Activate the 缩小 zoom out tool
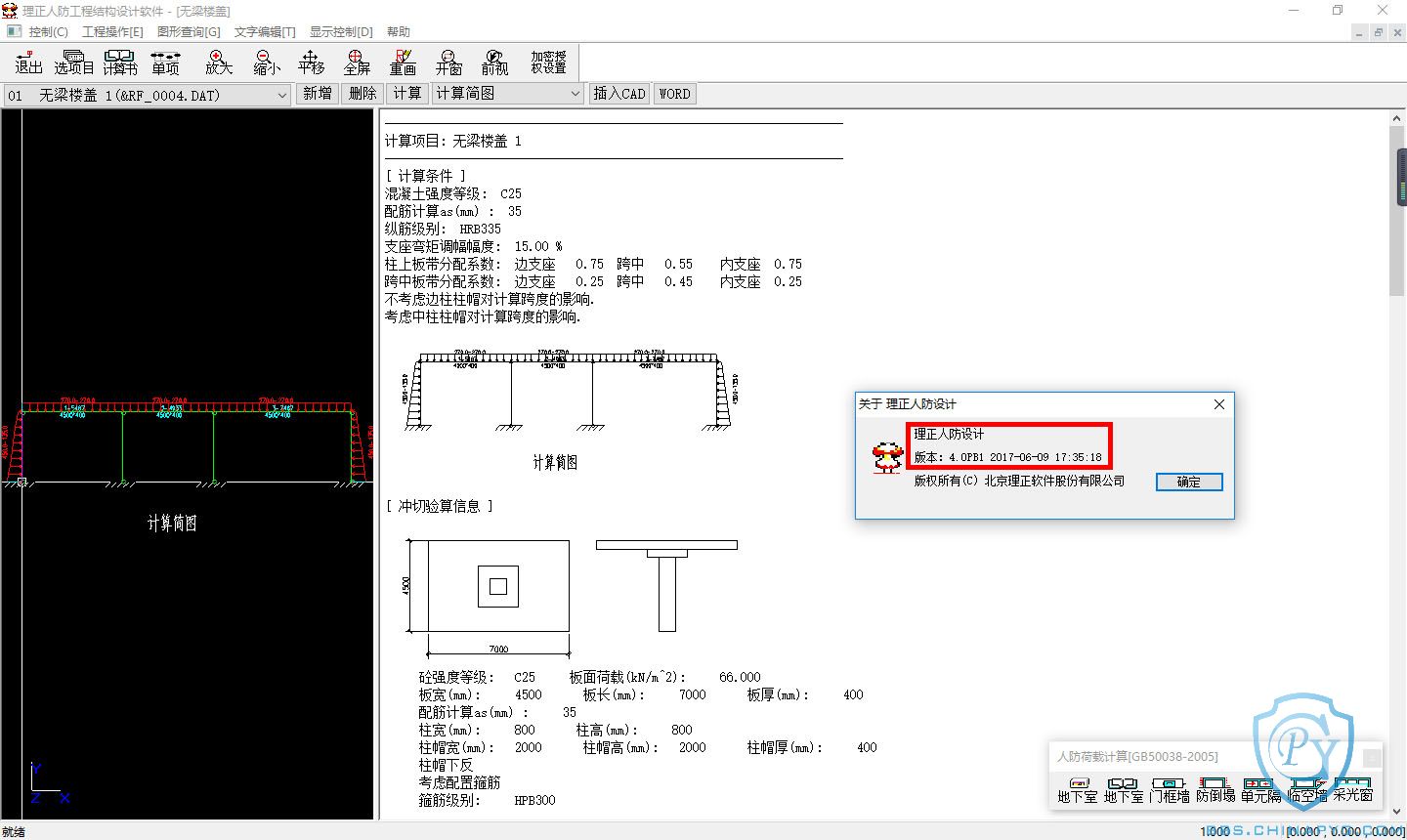 tap(266, 63)
